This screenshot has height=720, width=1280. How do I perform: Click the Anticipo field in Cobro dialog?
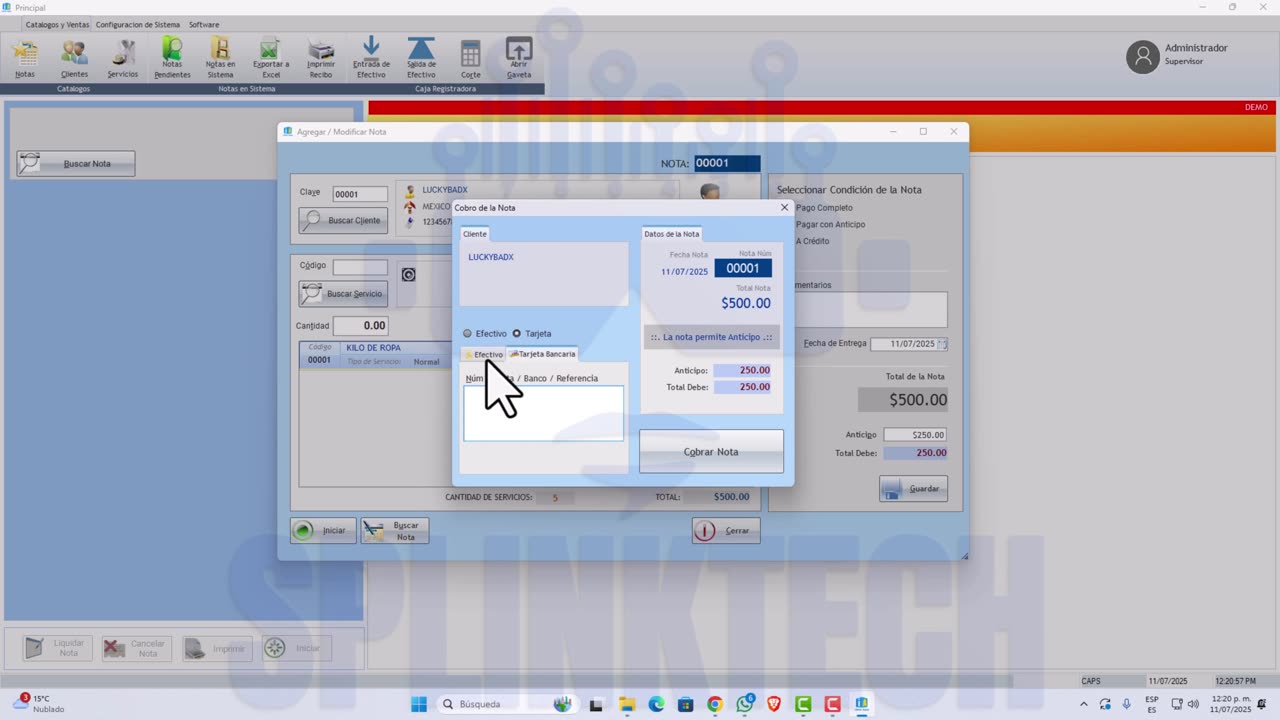tap(742, 370)
